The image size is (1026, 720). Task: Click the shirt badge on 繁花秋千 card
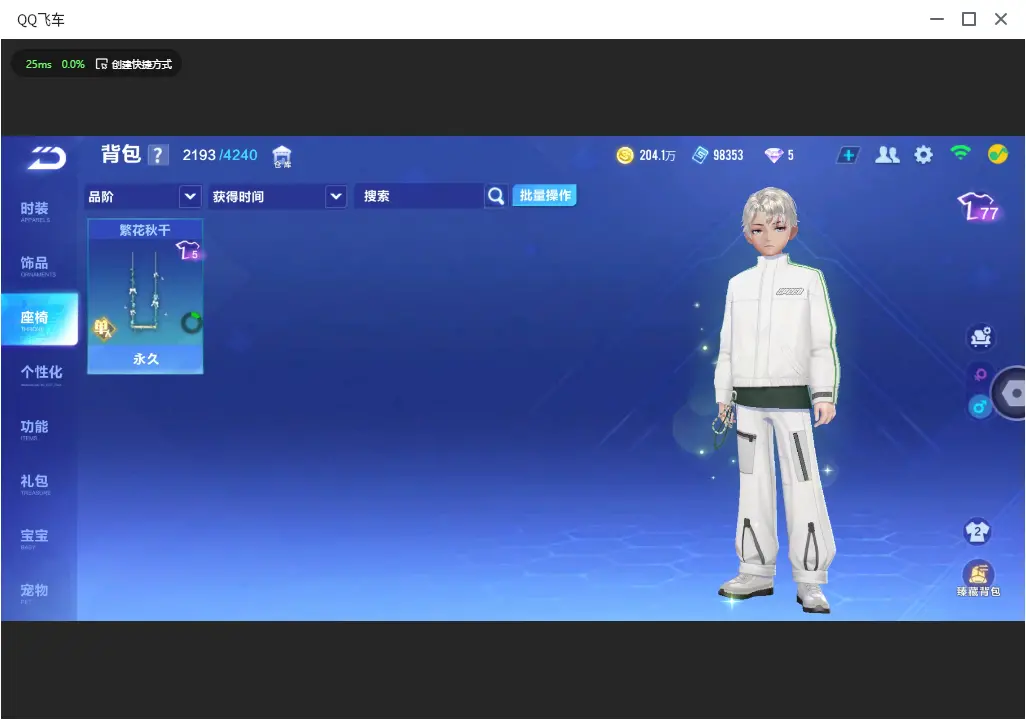[187, 250]
